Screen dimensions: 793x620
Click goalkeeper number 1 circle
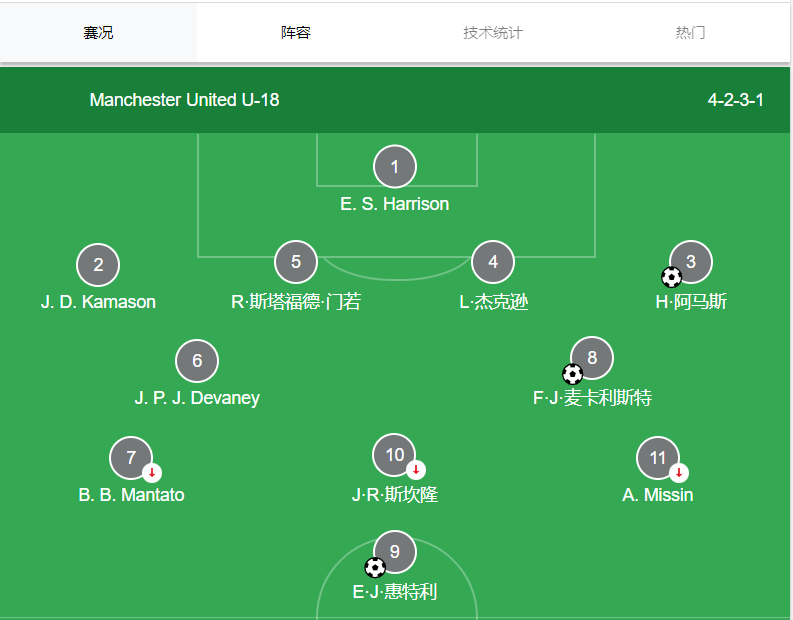click(x=395, y=167)
